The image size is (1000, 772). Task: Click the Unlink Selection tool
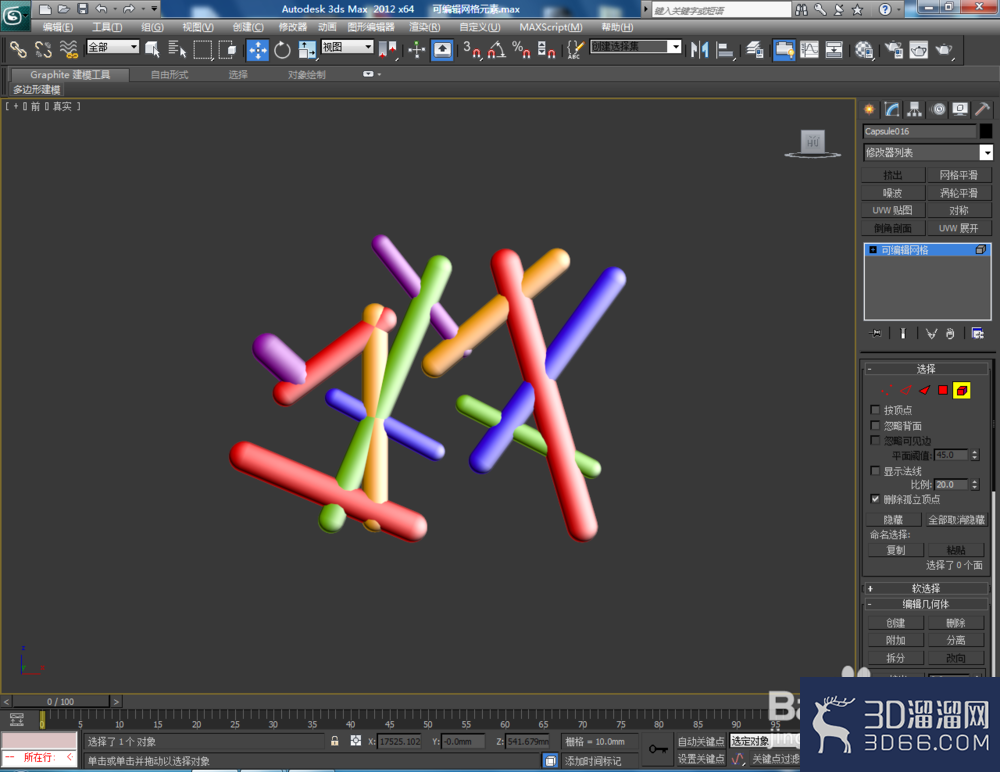coord(43,49)
